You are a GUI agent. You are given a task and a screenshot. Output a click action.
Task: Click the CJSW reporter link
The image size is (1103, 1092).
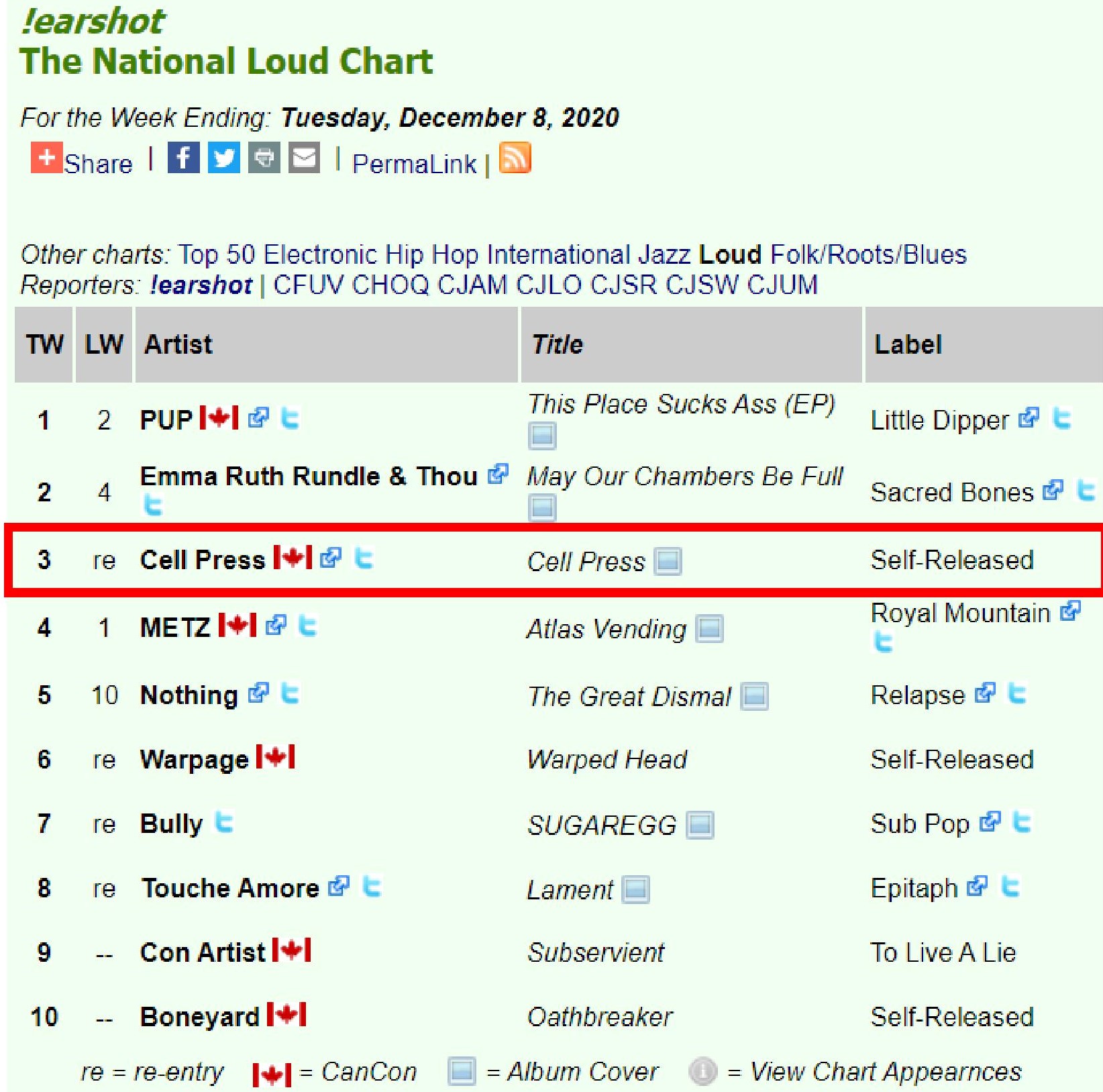point(702,285)
